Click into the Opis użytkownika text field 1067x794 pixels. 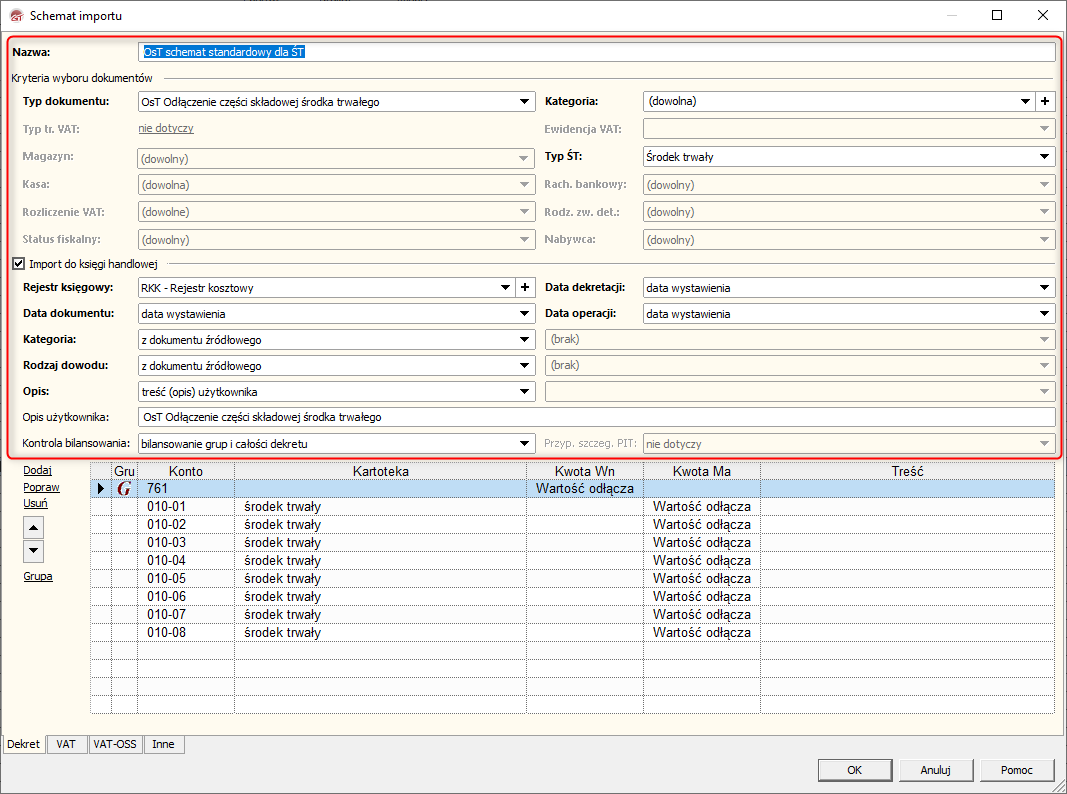(x=596, y=417)
